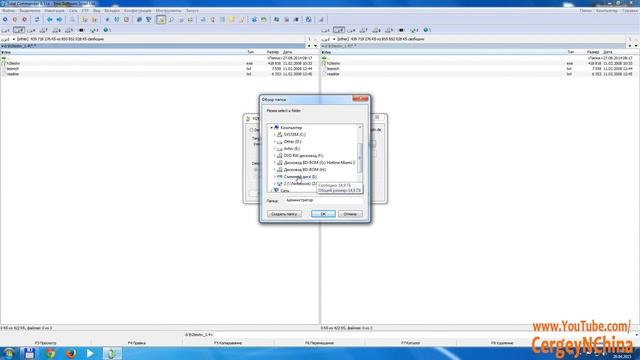
Task: Click F7 Каталог button
Action: [x=411, y=343]
